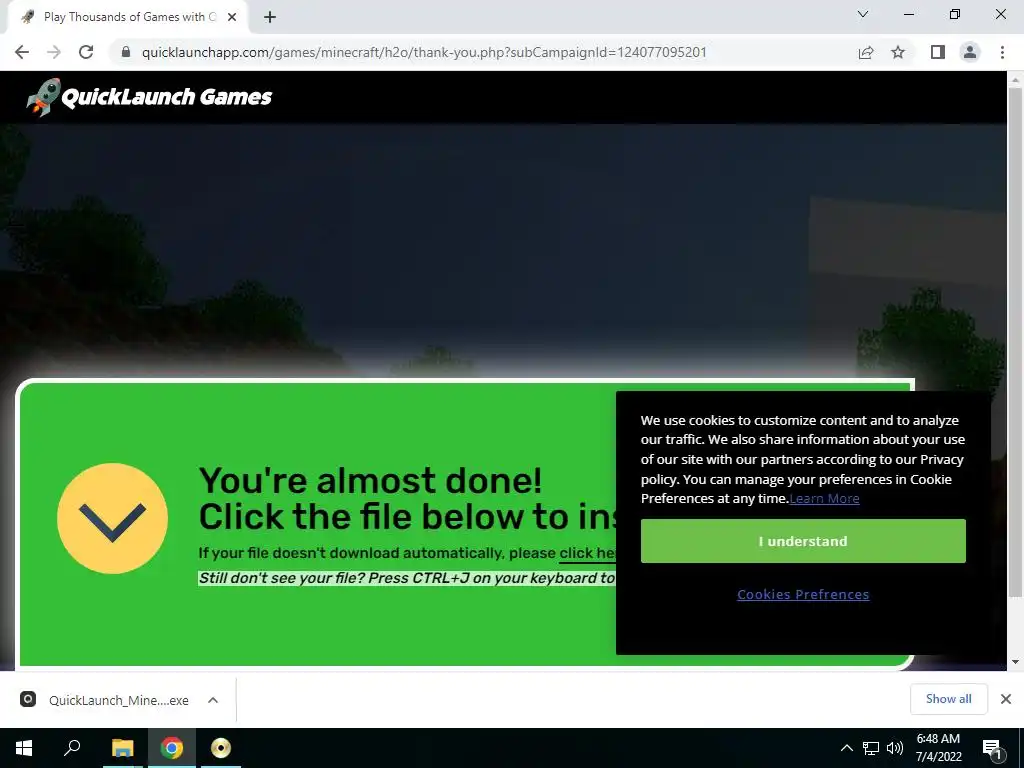Click the taskbar clock and date
This screenshot has height=768, width=1024.
pos(938,748)
